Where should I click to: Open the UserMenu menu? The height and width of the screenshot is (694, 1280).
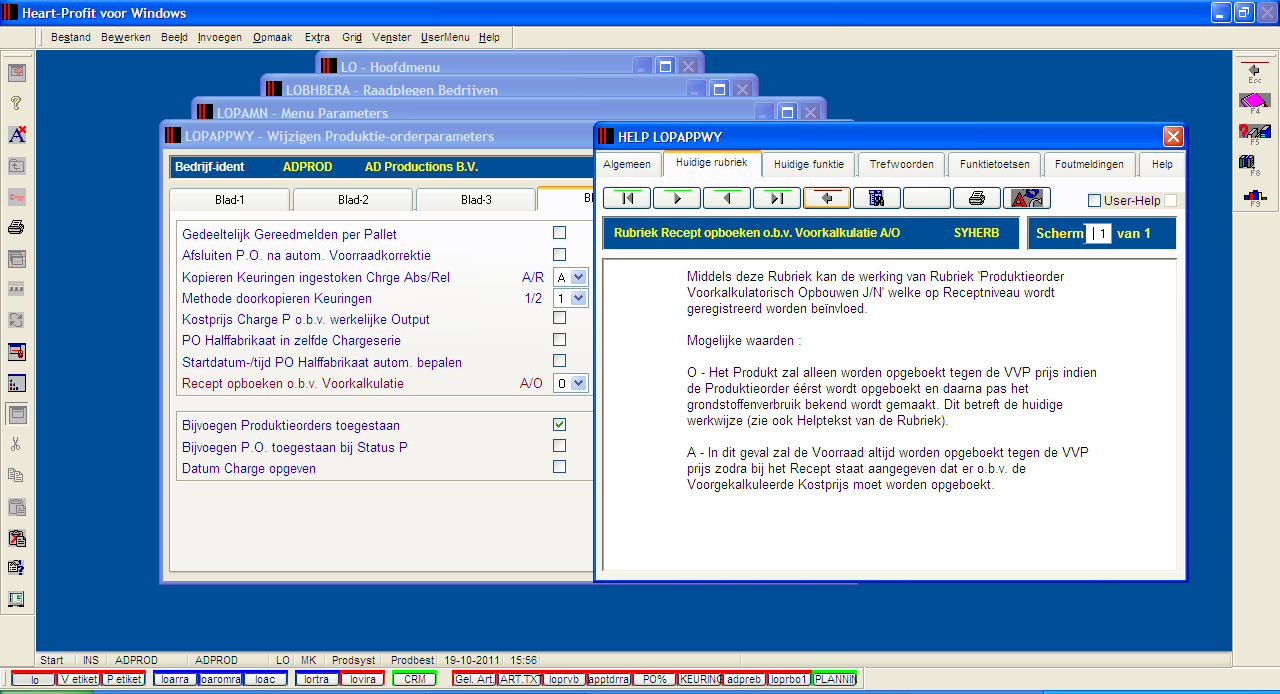[x=445, y=37]
